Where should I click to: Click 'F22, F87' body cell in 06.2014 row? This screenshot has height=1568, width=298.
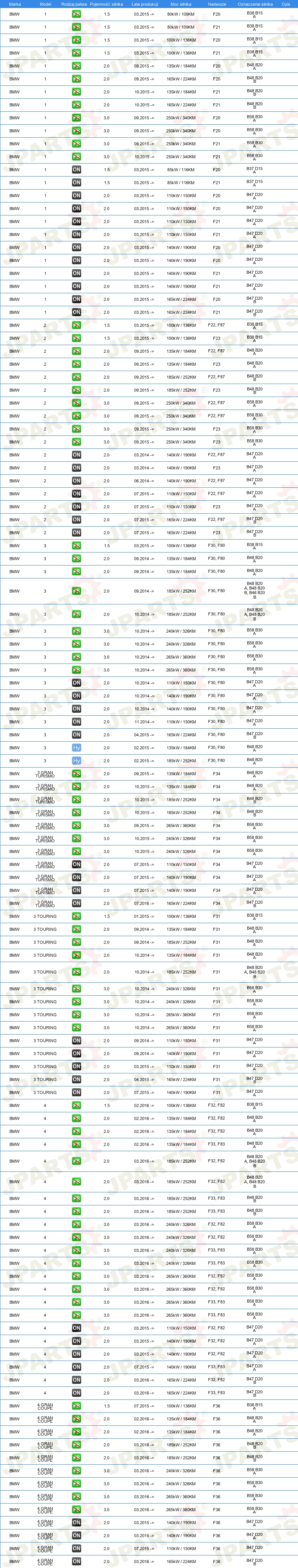tap(216, 481)
